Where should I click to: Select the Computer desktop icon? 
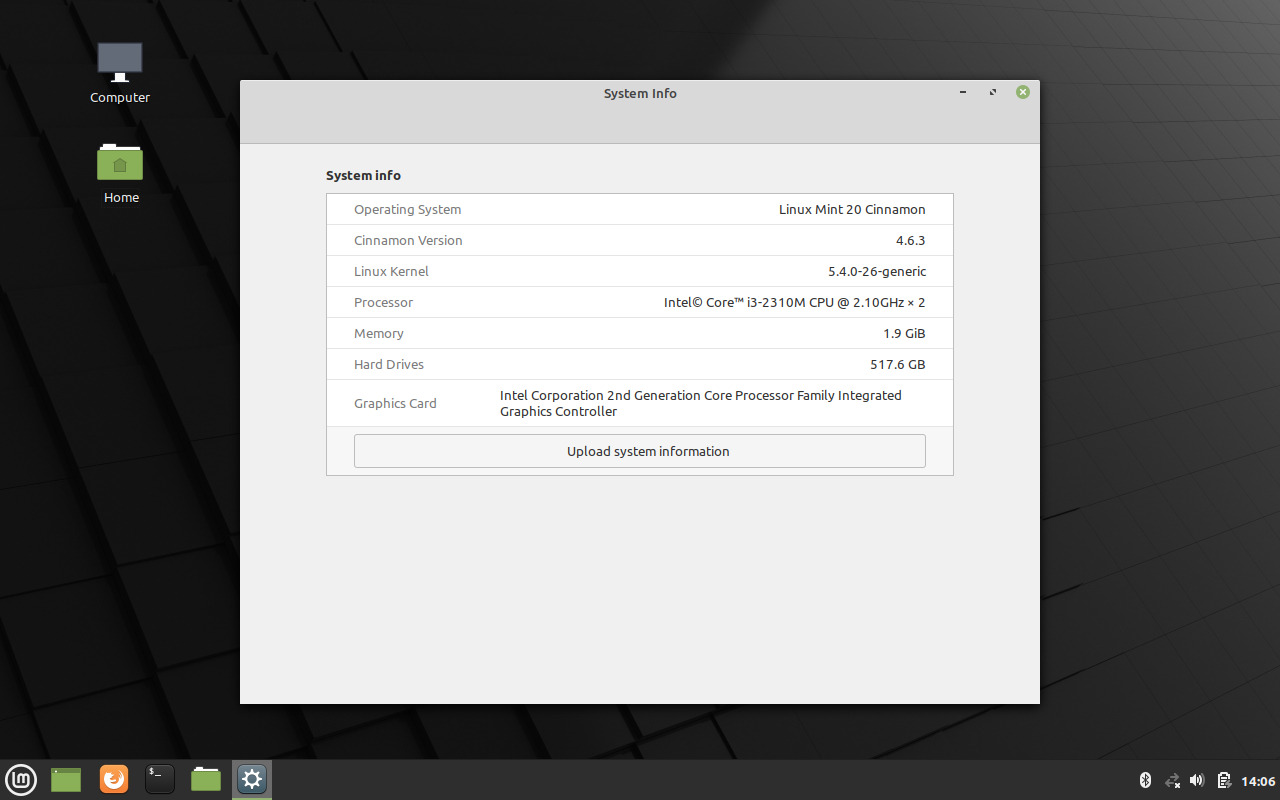point(120,72)
